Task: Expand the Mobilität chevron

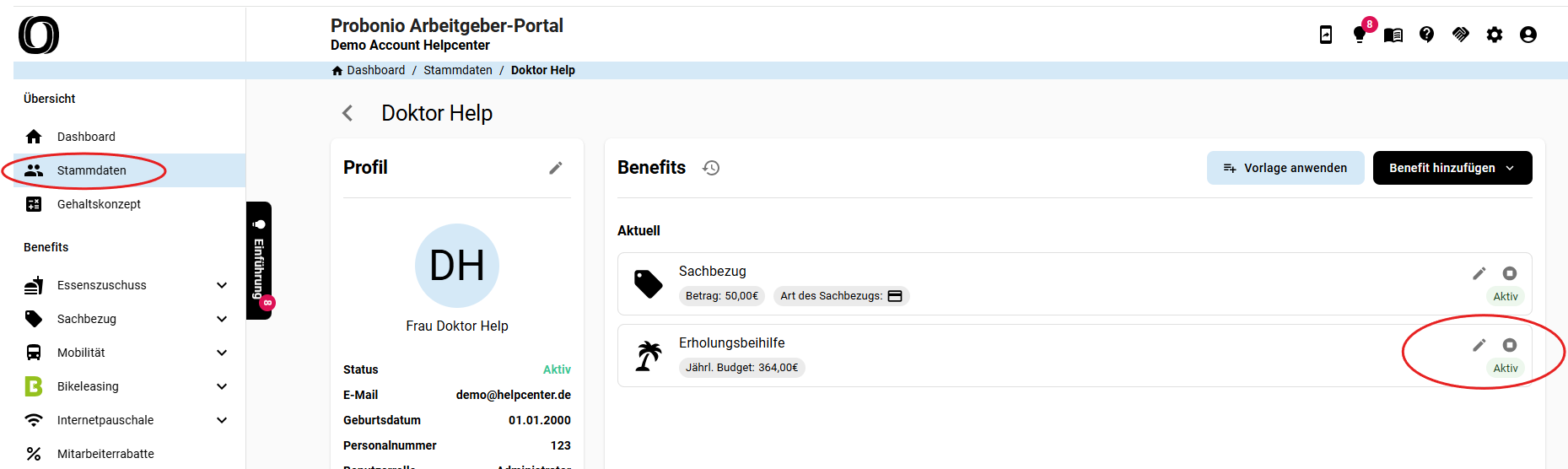Action: click(x=222, y=353)
